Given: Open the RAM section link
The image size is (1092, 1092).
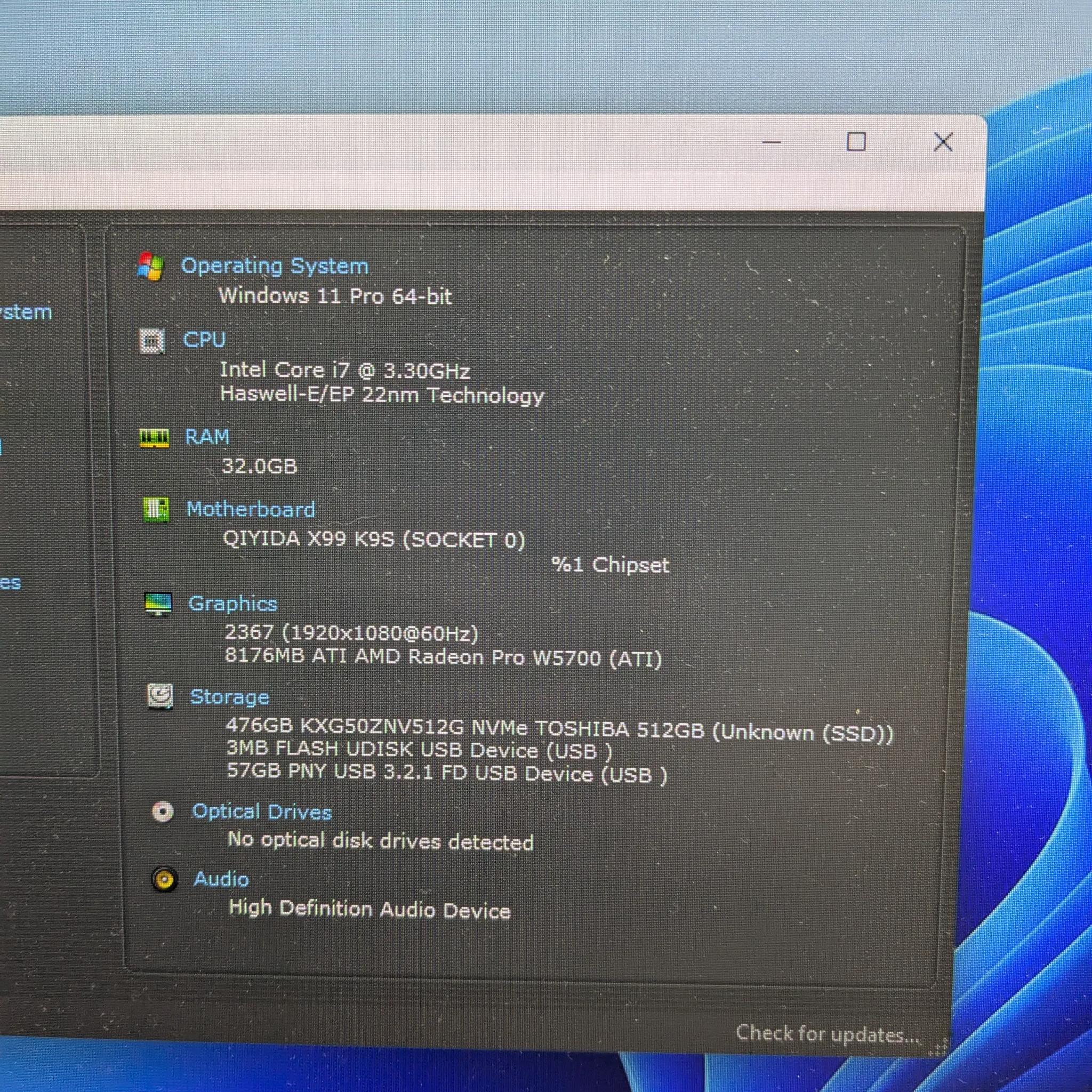Looking at the screenshot, I should coord(207,437).
